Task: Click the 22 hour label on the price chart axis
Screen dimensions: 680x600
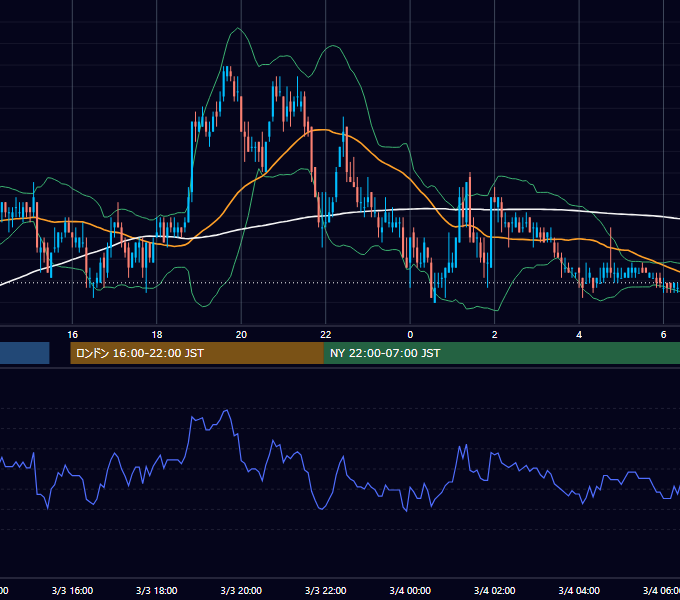Action: pyautogui.click(x=326, y=335)
